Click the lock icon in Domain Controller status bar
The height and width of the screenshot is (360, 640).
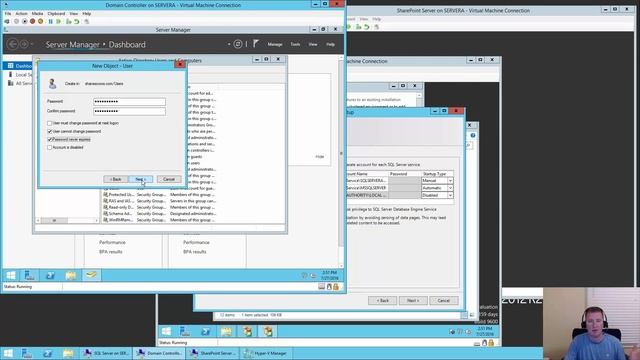click(x=336, y=287)
